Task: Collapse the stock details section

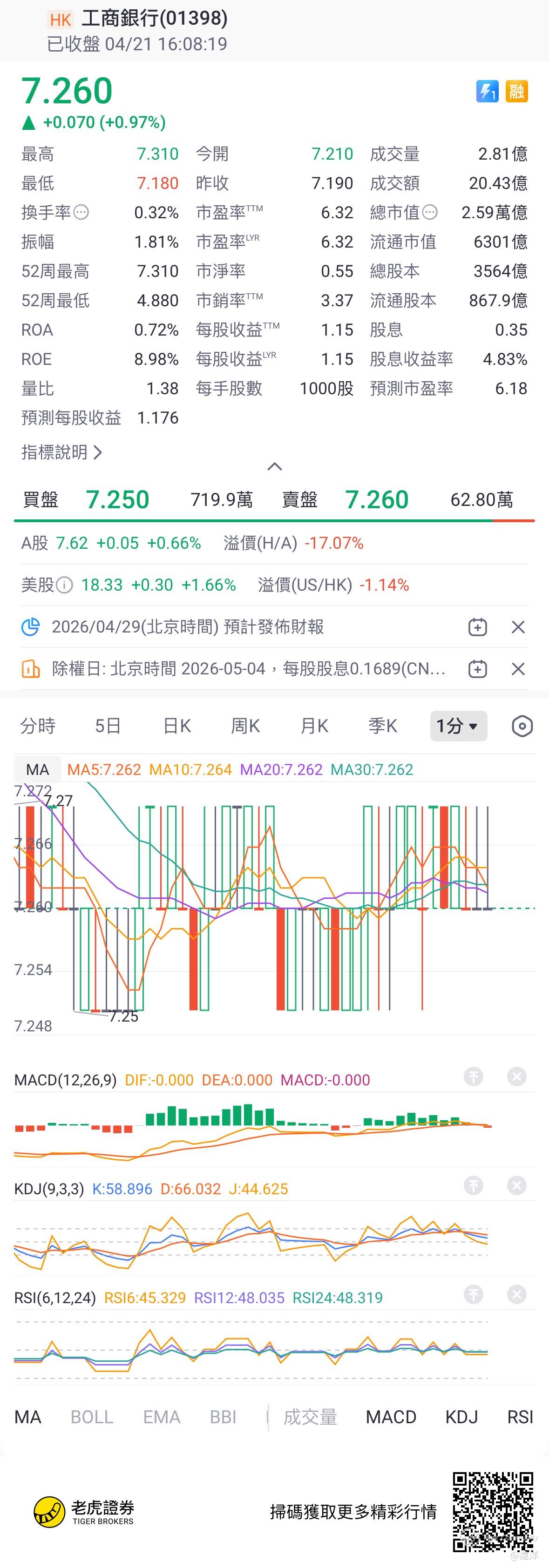Action: point(275,466)
